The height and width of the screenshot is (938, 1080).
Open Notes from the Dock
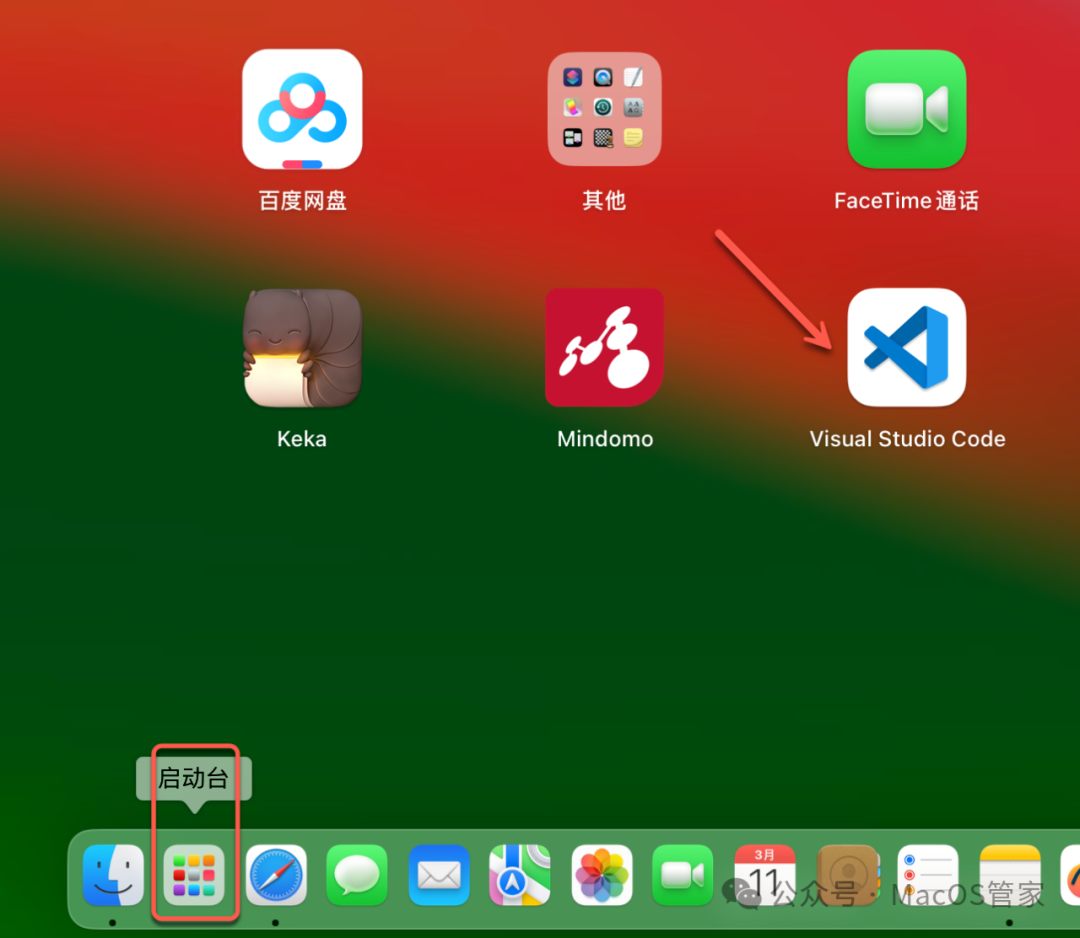click(1010, 875)
